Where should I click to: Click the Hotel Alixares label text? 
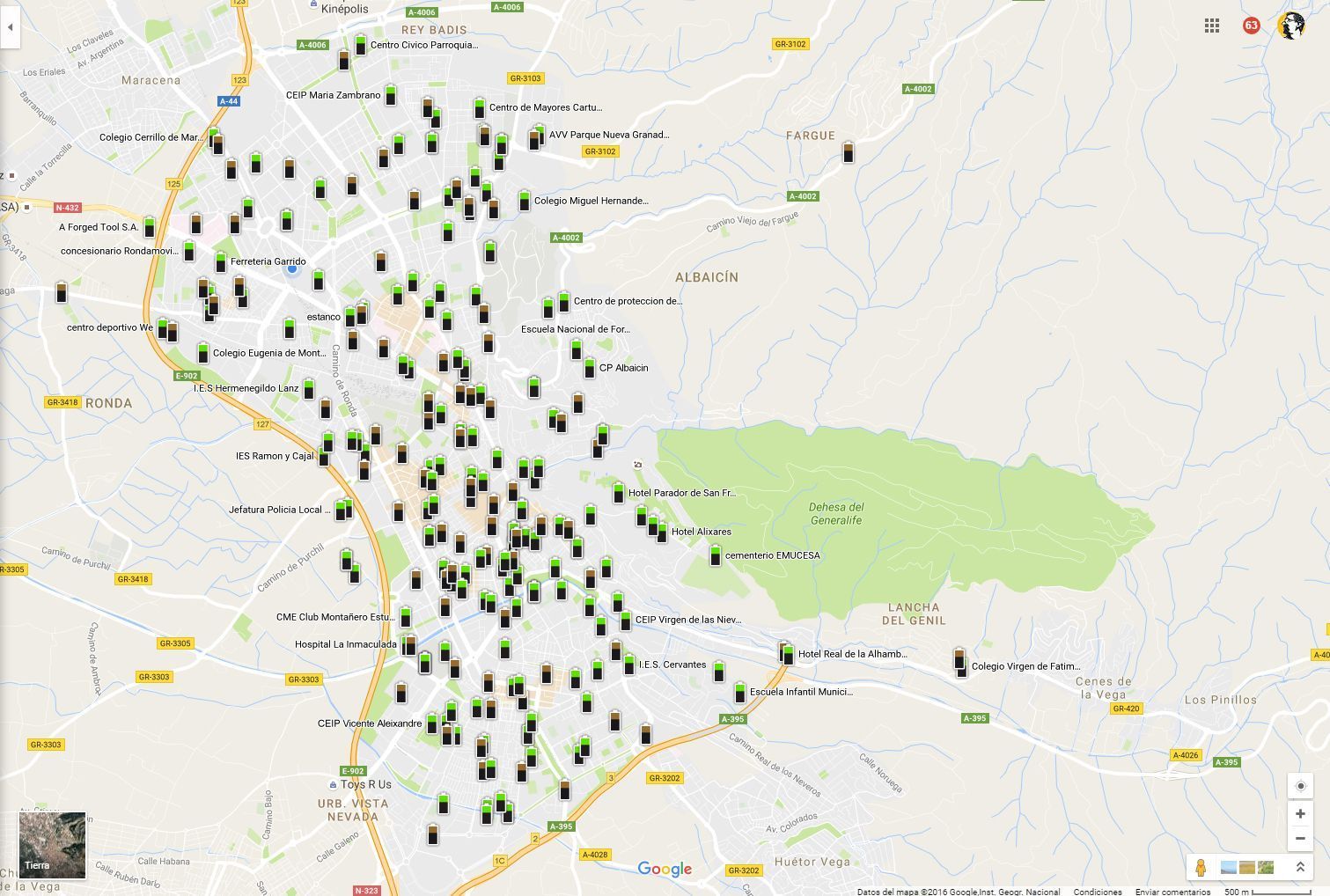[702, 532]
